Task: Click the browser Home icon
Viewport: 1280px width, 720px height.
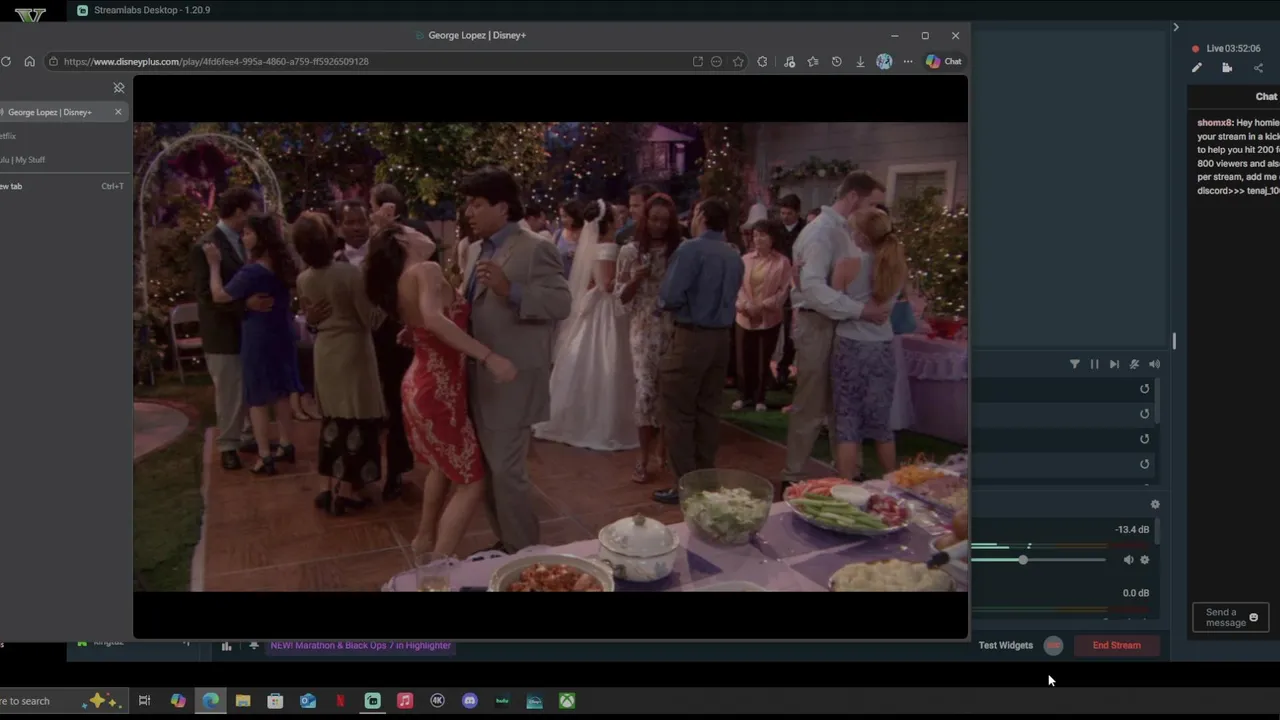Action: (x=29, y=61)
